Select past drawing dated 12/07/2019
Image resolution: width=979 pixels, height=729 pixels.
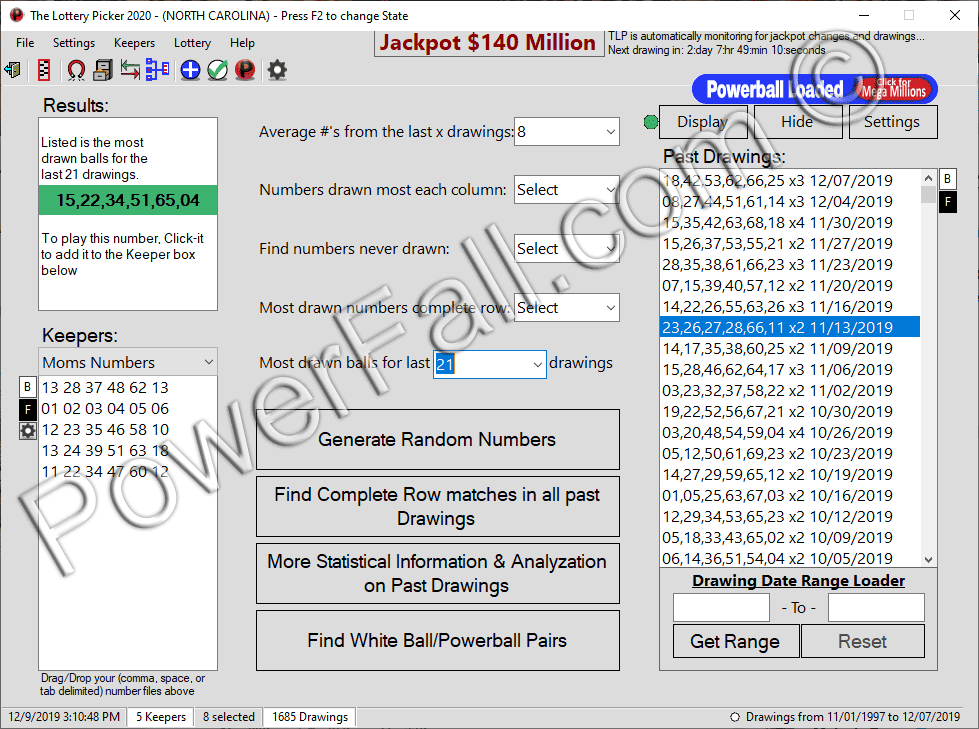tap(790, 180)
